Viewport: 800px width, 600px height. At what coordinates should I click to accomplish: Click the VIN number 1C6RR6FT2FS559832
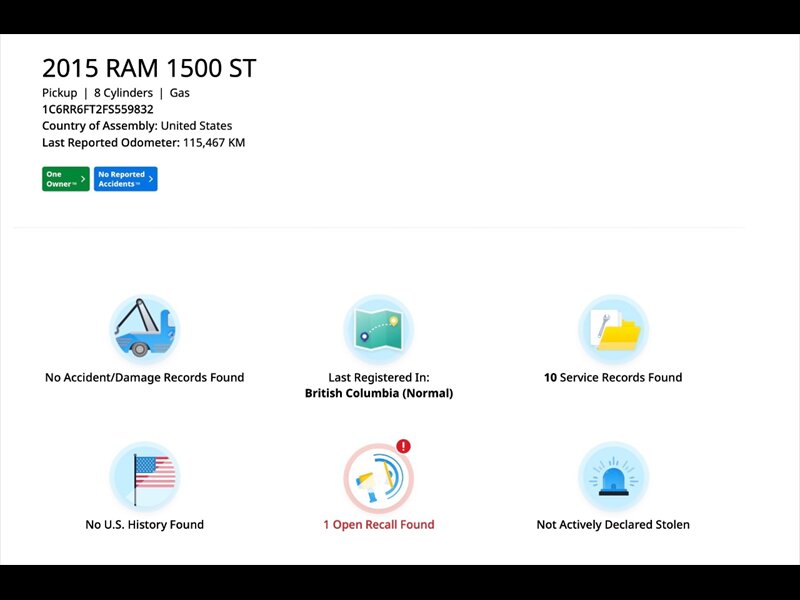[x=98, y=109]
